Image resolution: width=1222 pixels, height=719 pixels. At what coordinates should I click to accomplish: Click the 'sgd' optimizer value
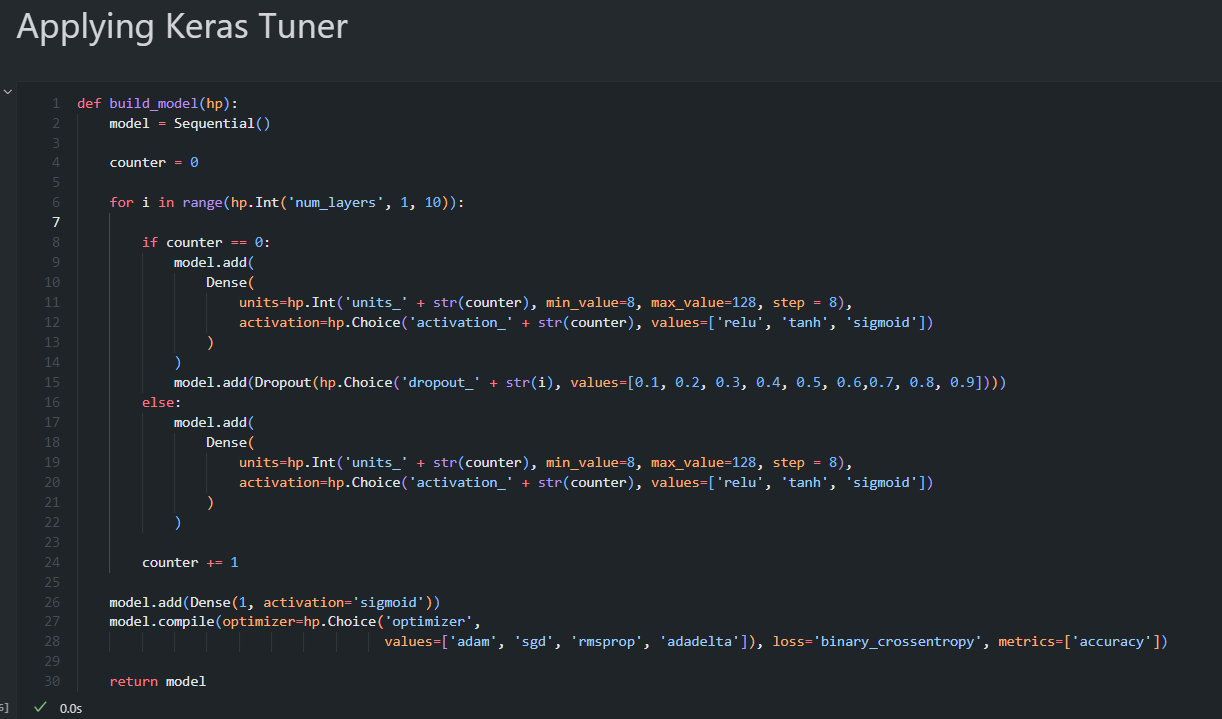(x=534, y=641)
